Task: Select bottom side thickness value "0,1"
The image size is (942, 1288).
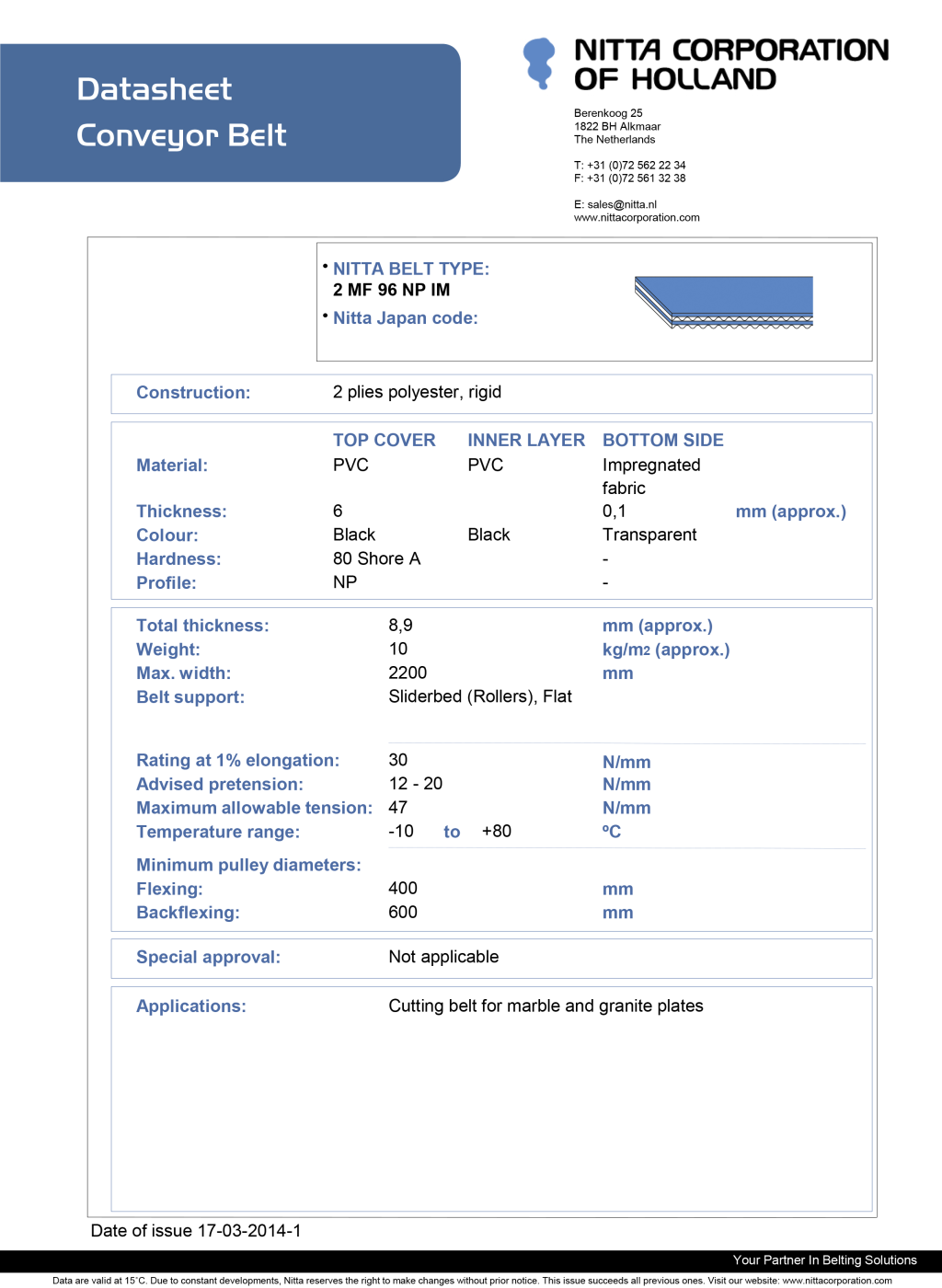Action: [615, 512]
